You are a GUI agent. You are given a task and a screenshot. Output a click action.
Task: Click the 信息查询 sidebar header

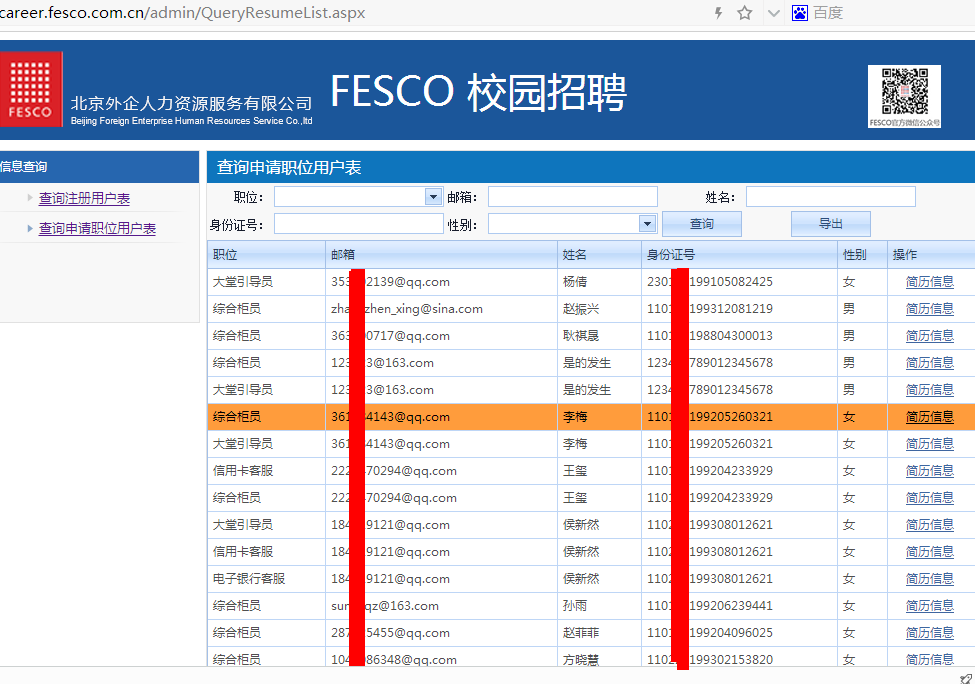99,167
